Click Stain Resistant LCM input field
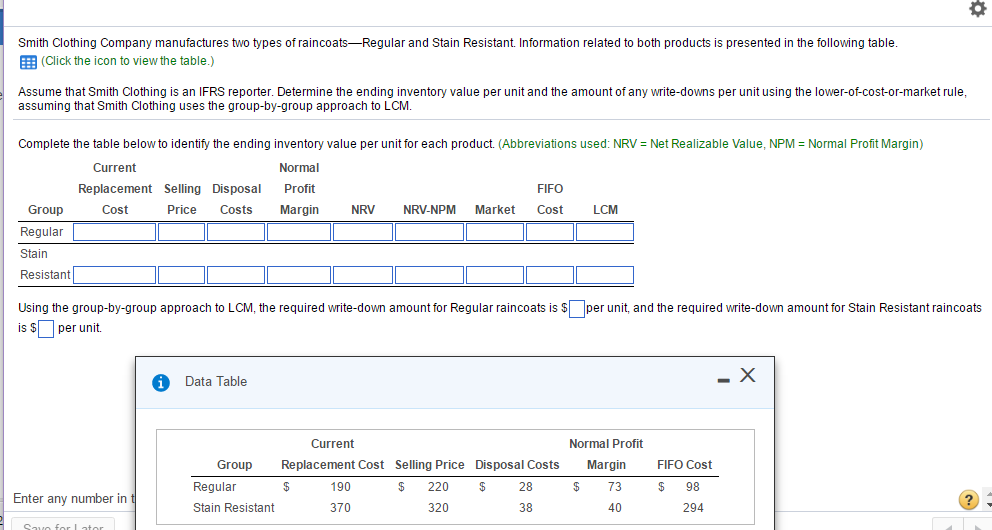The image size is (992, 530). pyautogui.click(x=605, y=274)
